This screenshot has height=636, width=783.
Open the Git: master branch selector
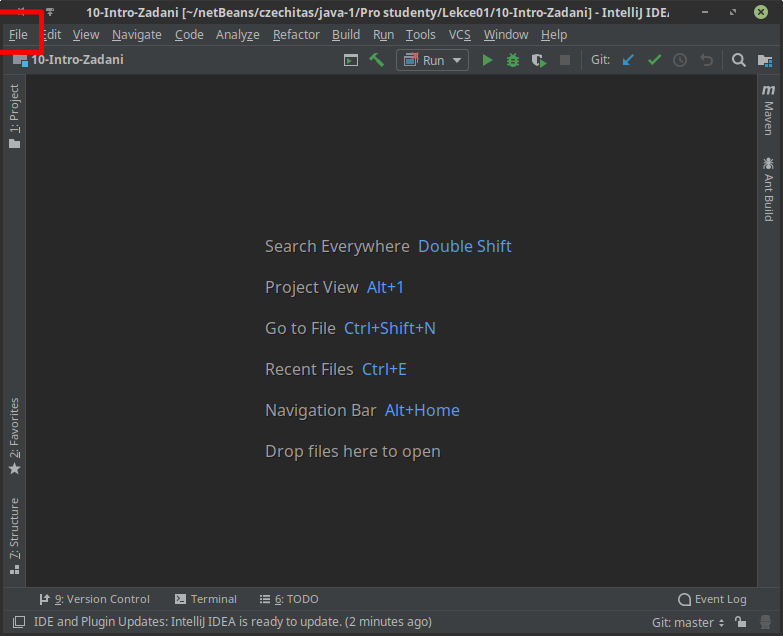click(x=687, y=622)
